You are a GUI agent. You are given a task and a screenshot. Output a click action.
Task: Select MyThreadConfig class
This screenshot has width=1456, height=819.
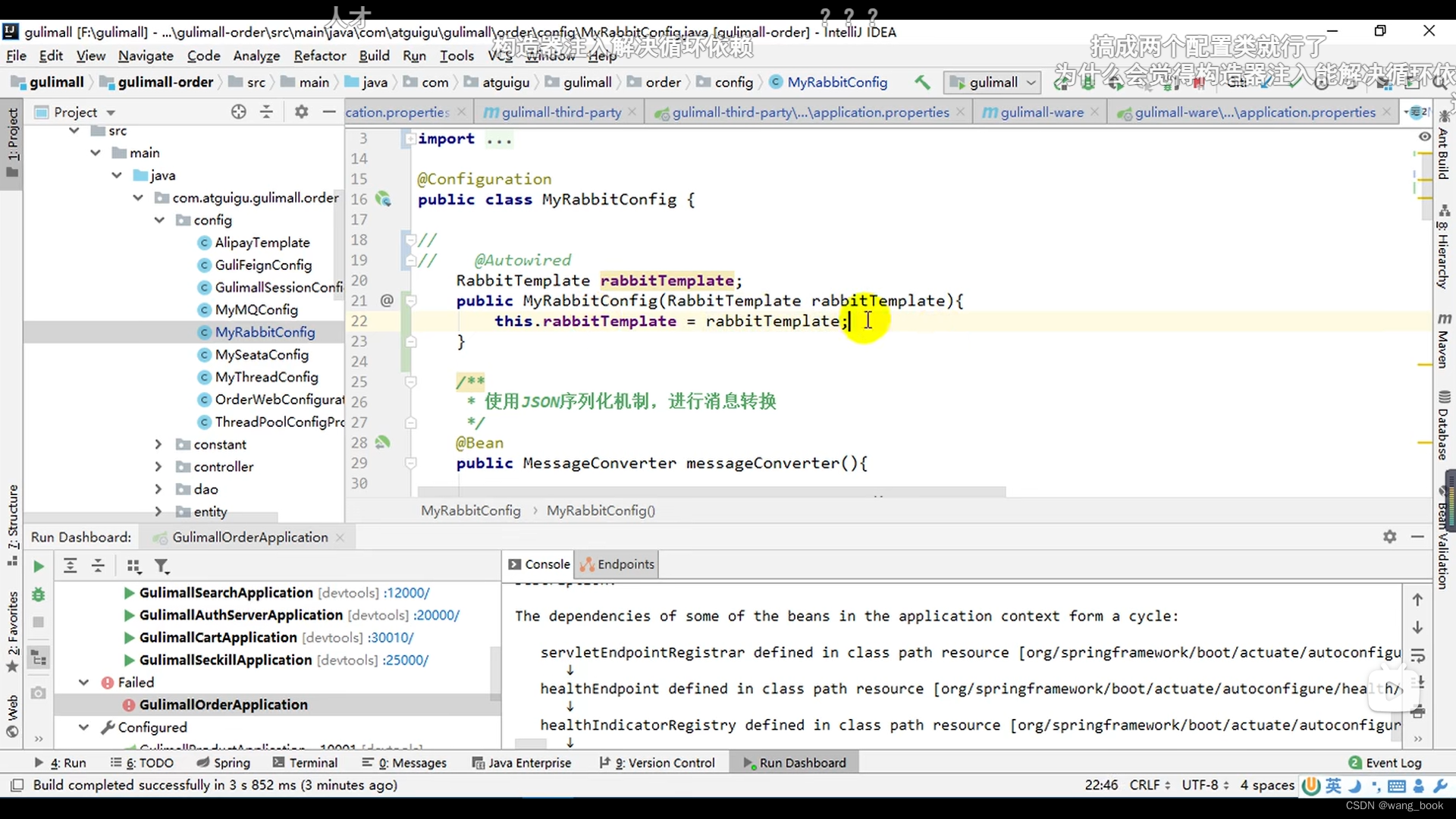(266, 377)
